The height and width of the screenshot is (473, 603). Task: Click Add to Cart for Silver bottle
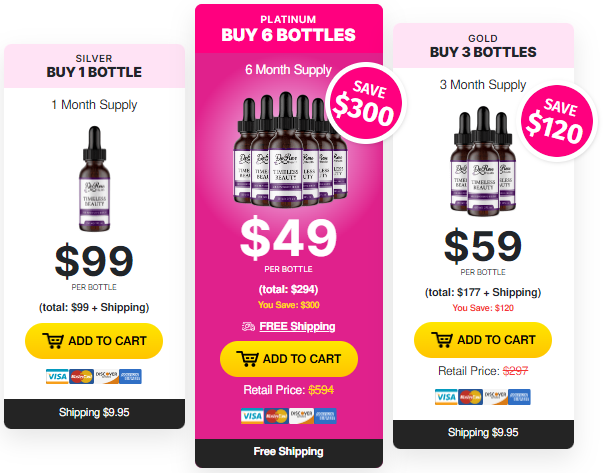pos(94,341)
